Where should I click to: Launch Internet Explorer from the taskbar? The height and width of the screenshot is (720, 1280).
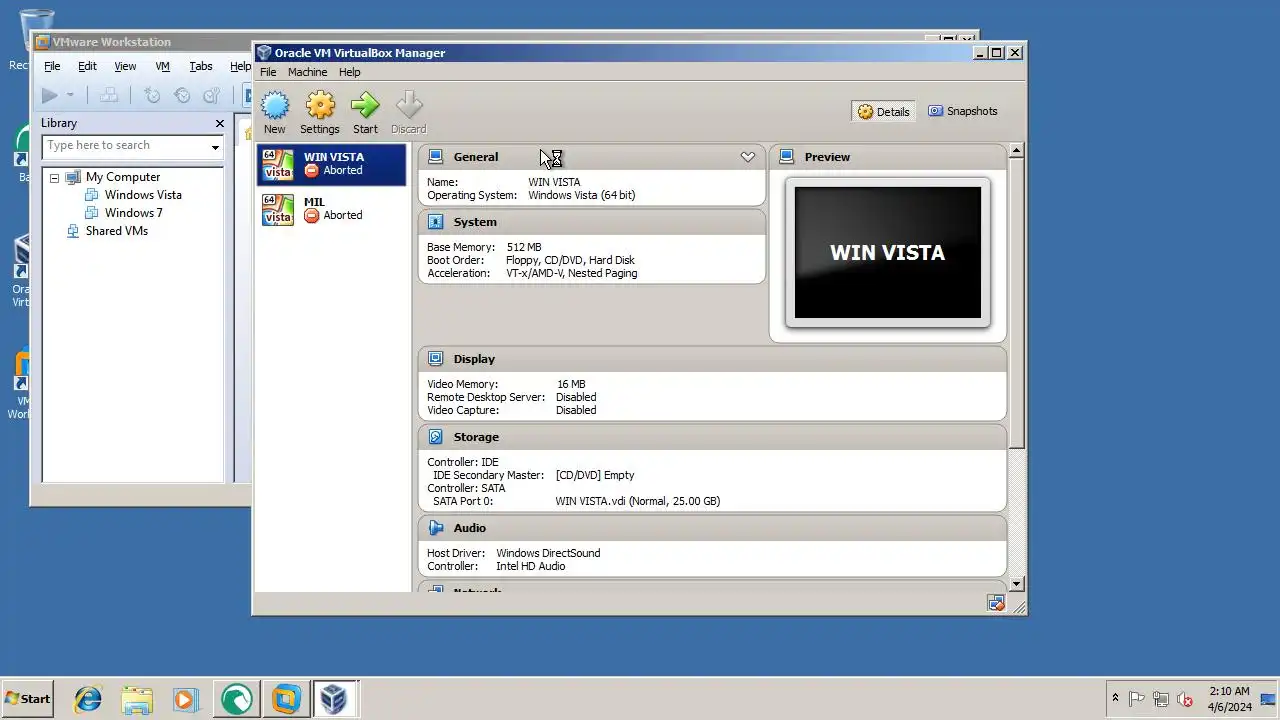tap(88, 699)
